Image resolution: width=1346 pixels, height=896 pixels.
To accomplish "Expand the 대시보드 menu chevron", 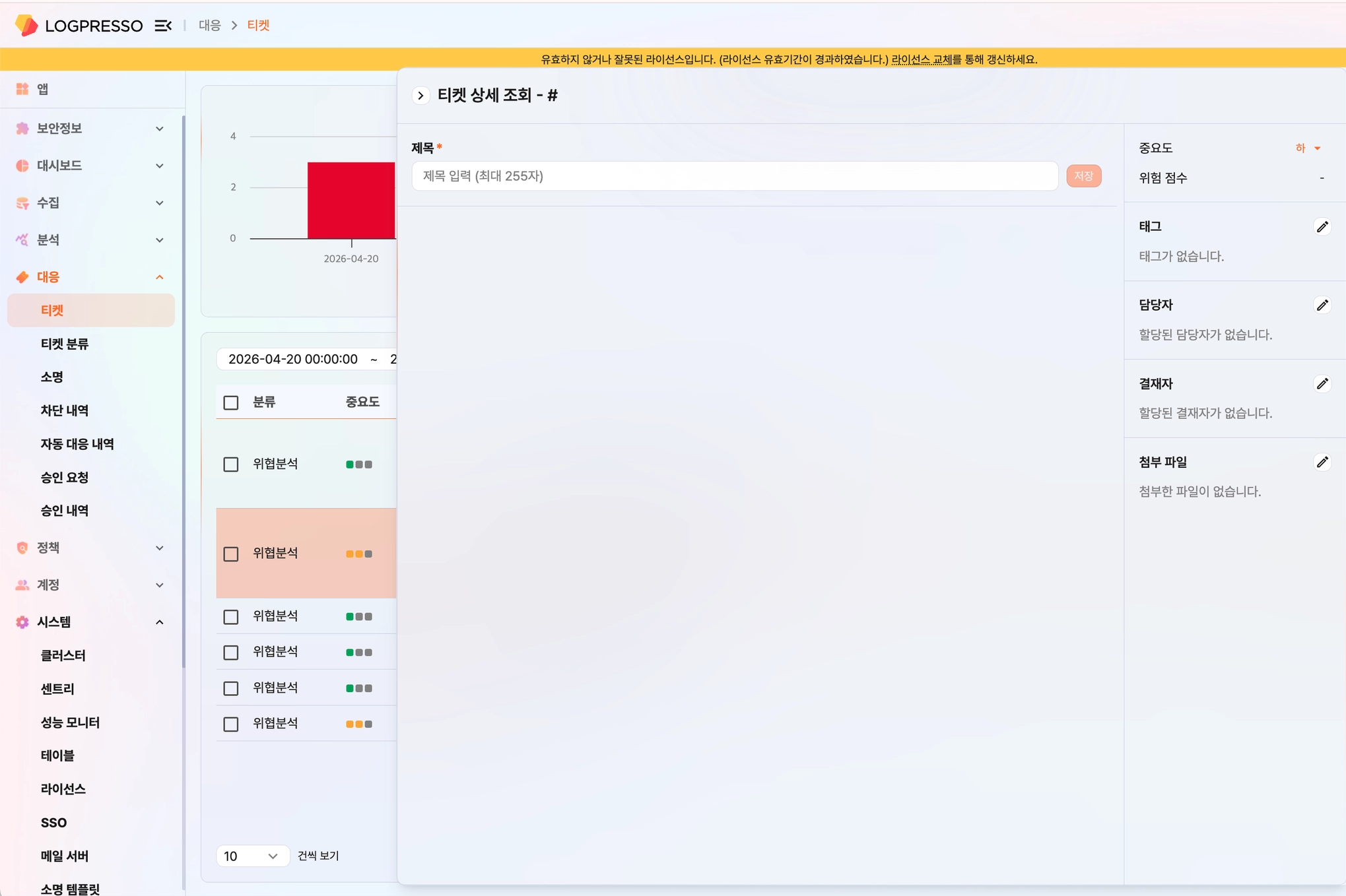I will [x=160, y=166].
